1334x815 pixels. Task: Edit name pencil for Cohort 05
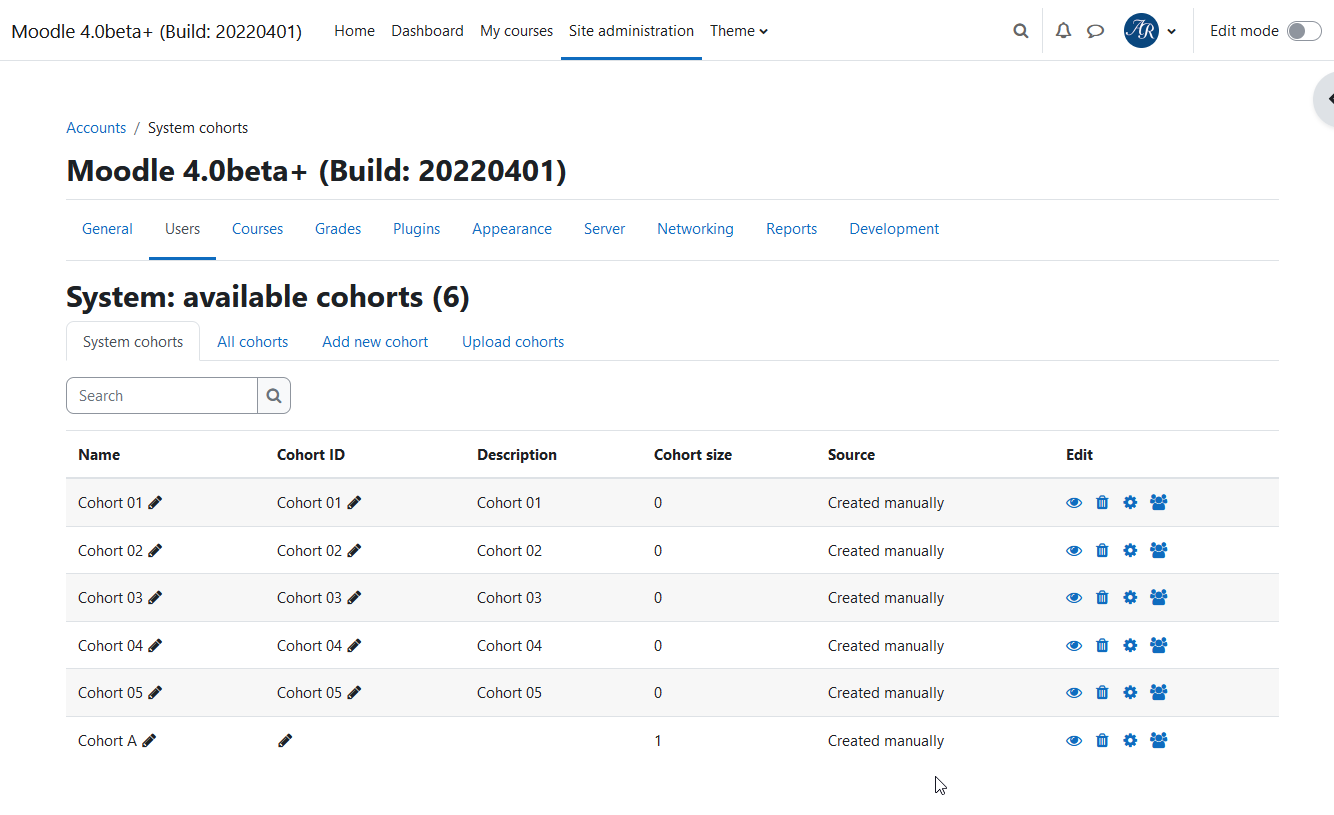click(155, 693)
